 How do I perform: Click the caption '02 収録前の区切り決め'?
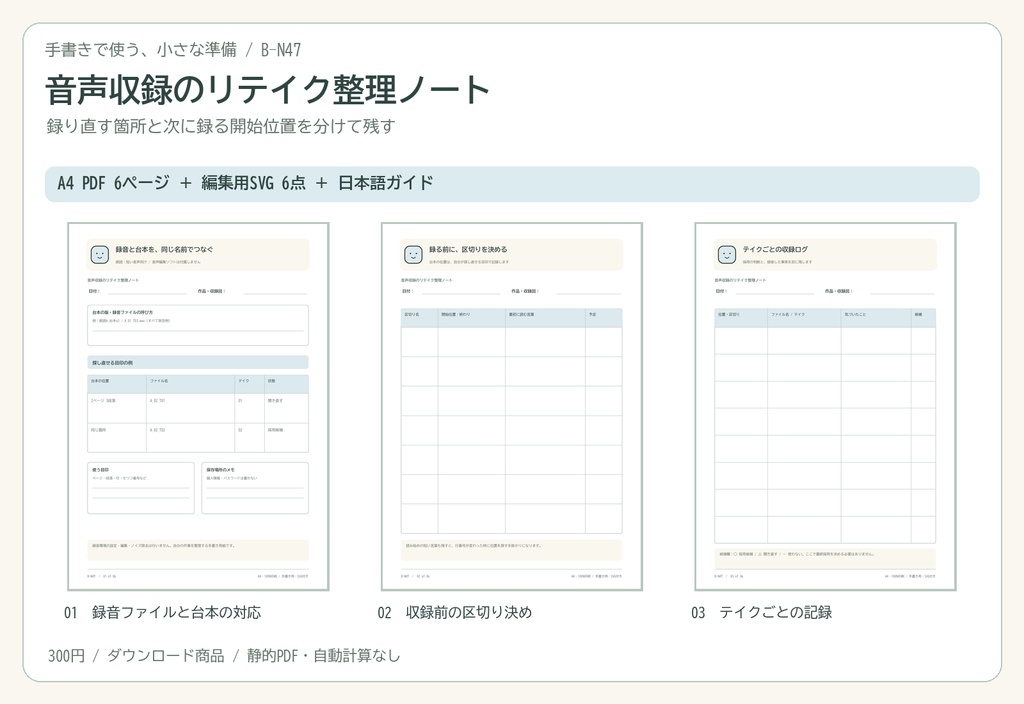coord(455,613)
